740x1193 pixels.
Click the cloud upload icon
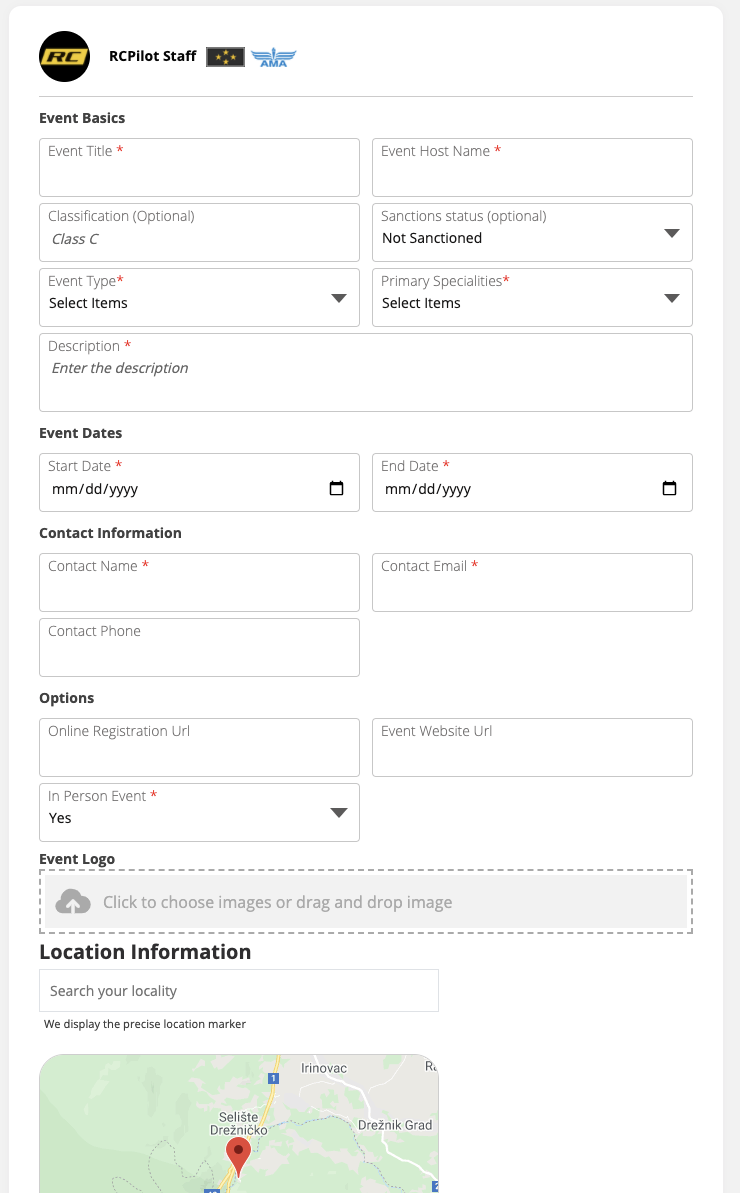(x=73, y=902)
